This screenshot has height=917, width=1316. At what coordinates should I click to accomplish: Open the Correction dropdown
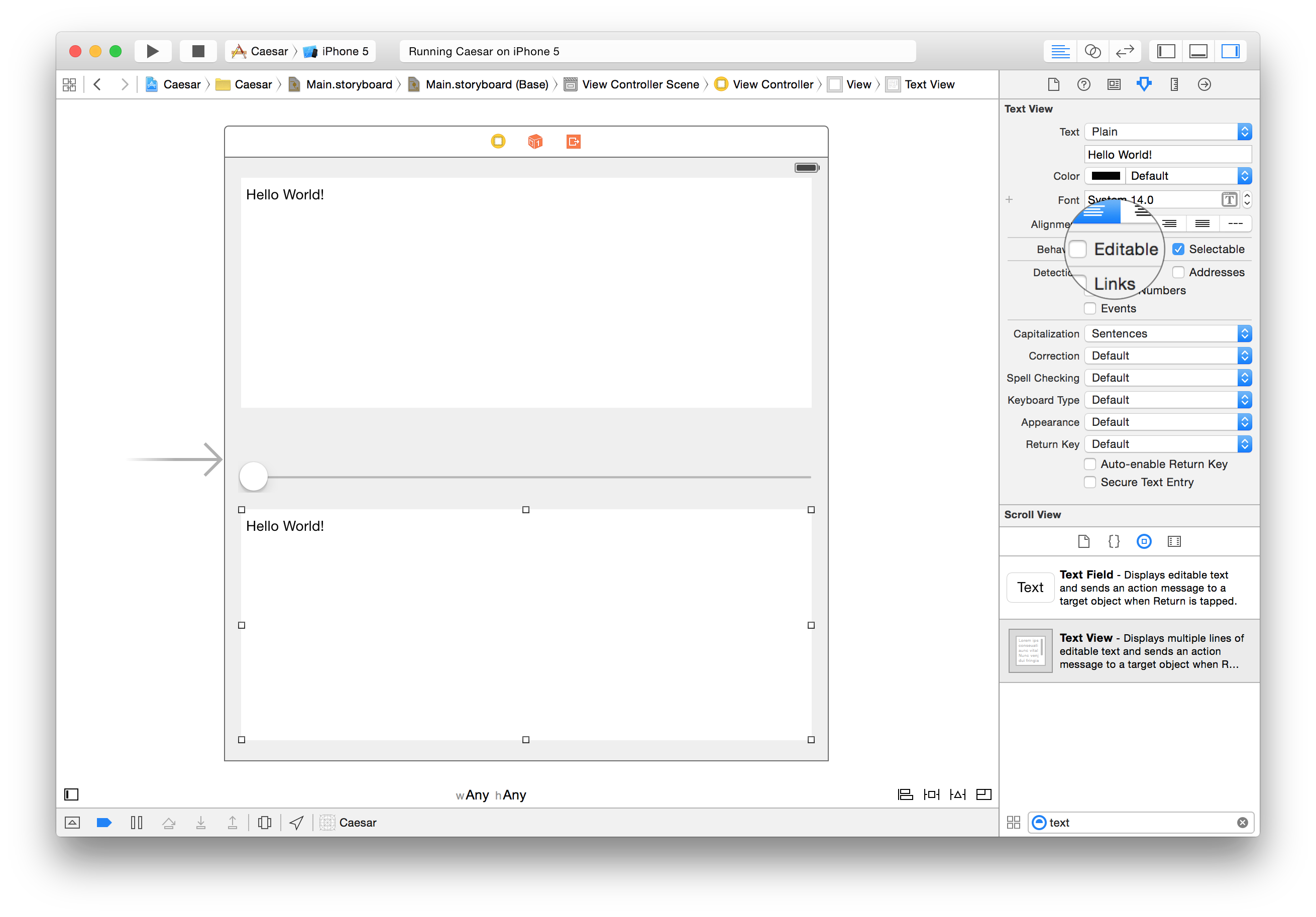(1168, 356)
